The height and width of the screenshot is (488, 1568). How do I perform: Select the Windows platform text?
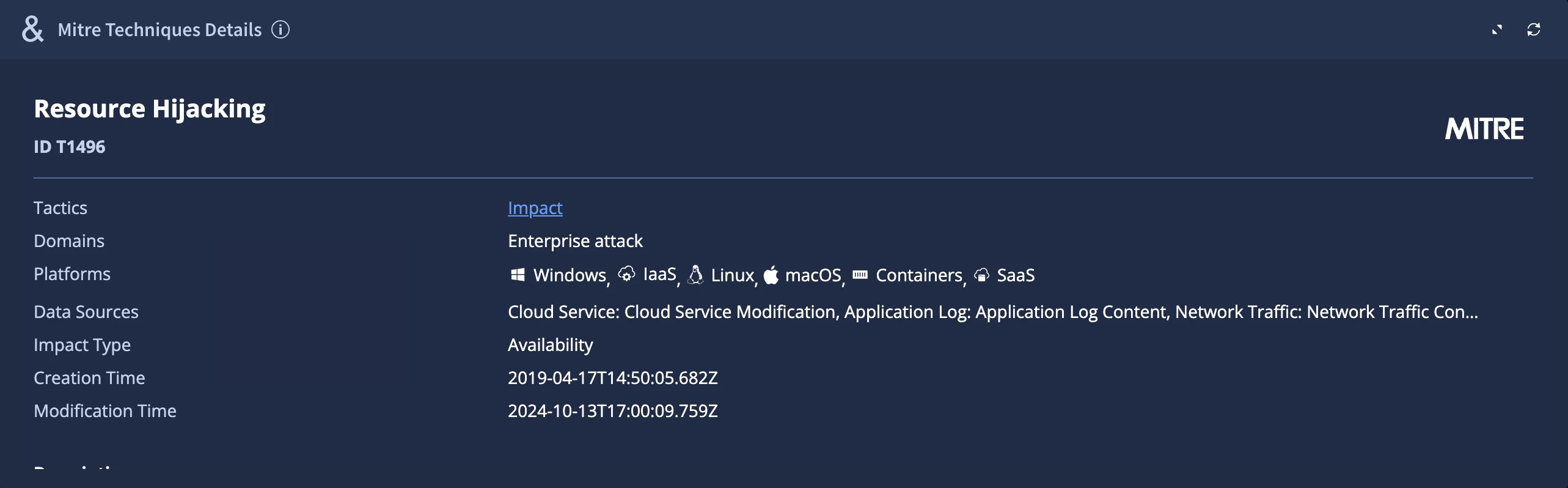570,275
